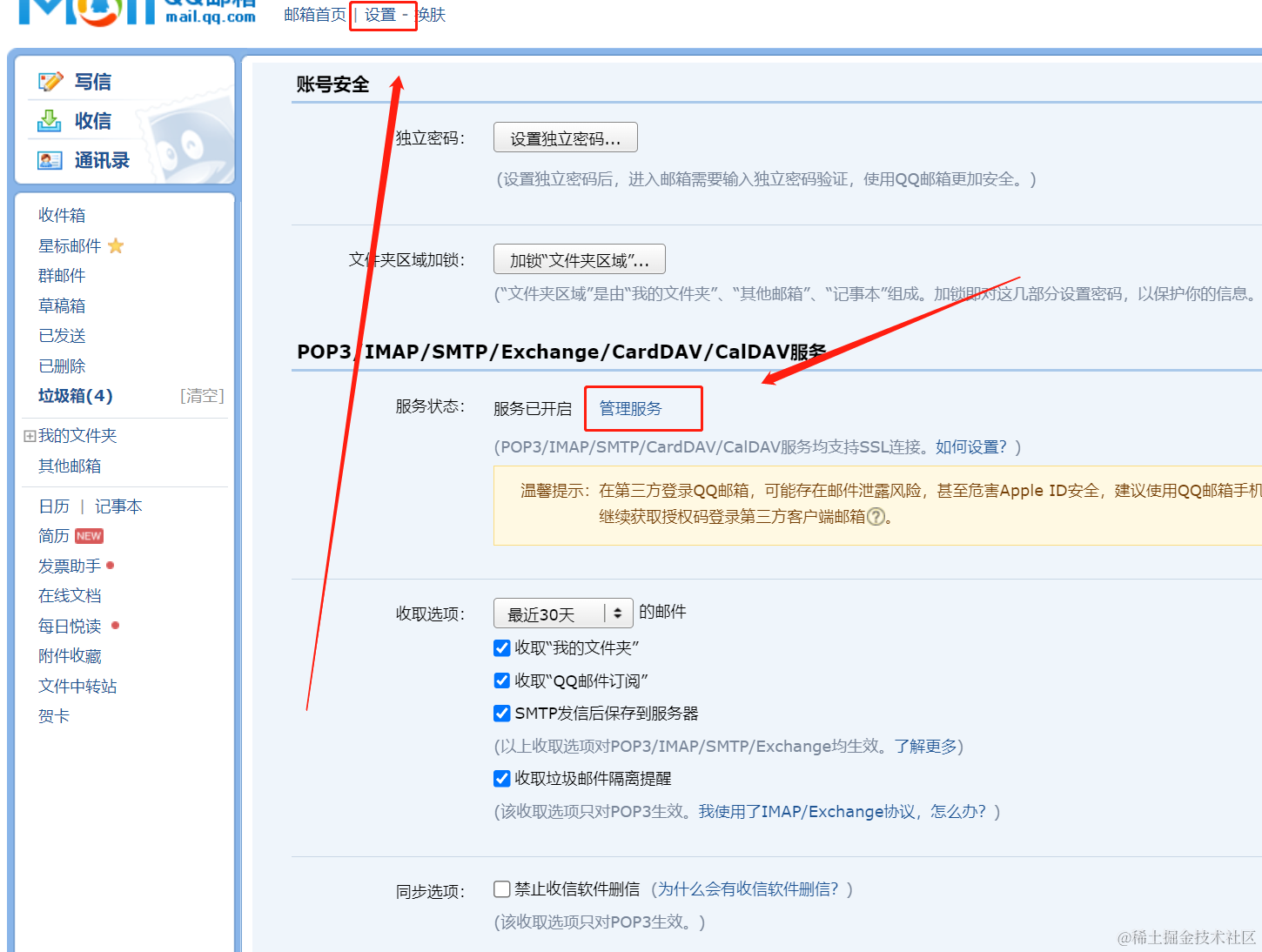Click the QQ Mail logo
1262x952 pixels.
[x=138, y=12]
